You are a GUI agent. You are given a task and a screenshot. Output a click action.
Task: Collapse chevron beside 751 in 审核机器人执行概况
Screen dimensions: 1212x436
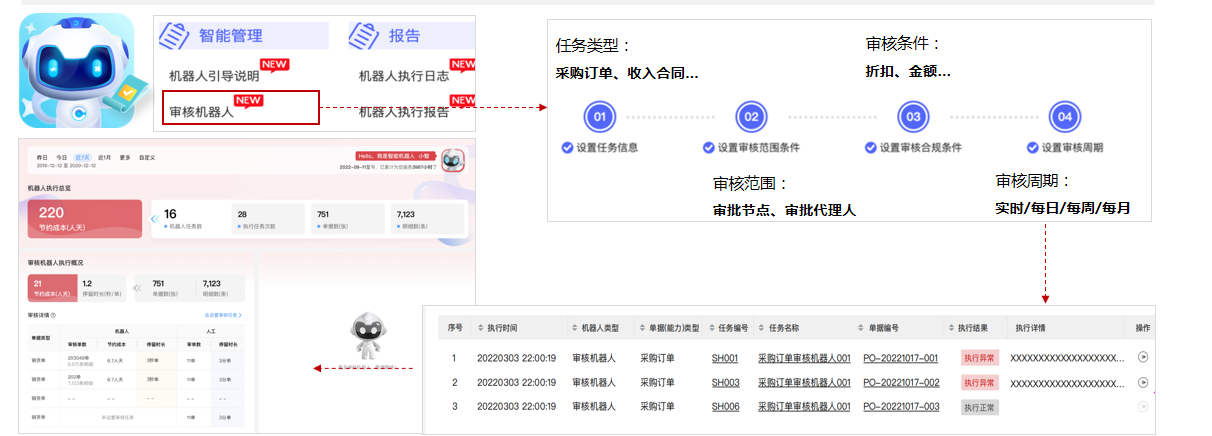click(138, 287)
